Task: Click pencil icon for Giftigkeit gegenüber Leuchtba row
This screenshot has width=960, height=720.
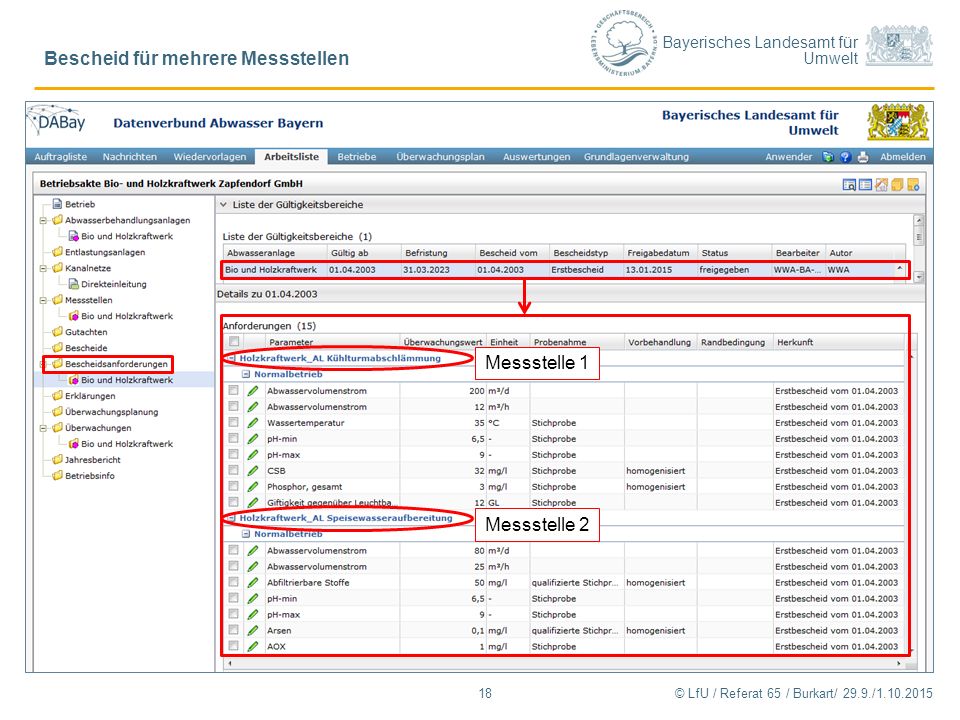Action: 252,503
